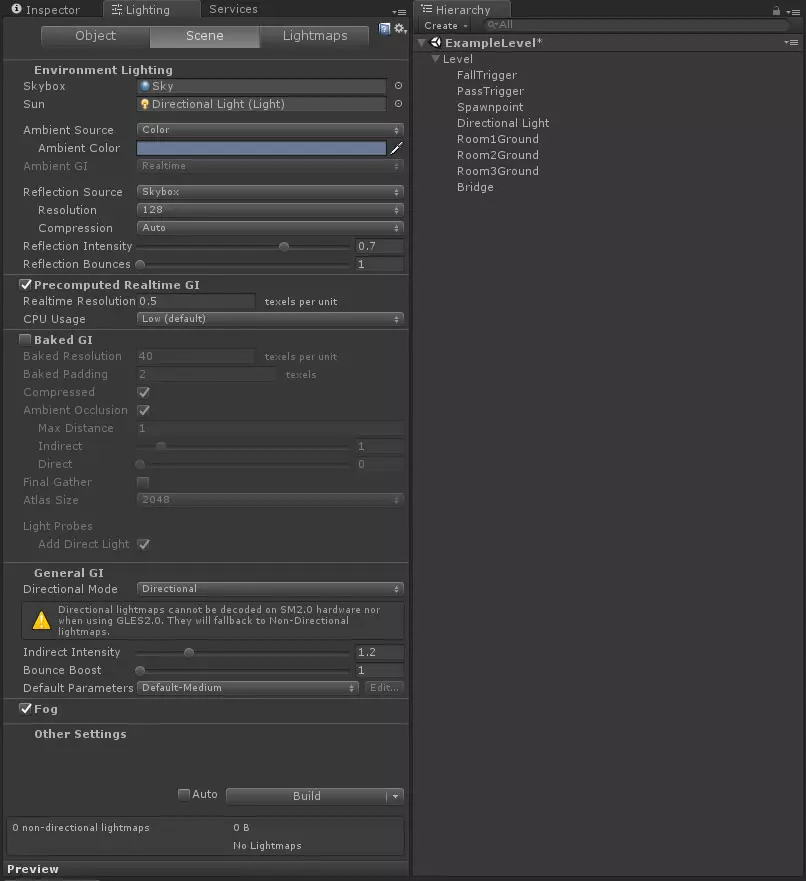
Task: Switch to the Lightmaps tab
Action: tap(315, 36)
